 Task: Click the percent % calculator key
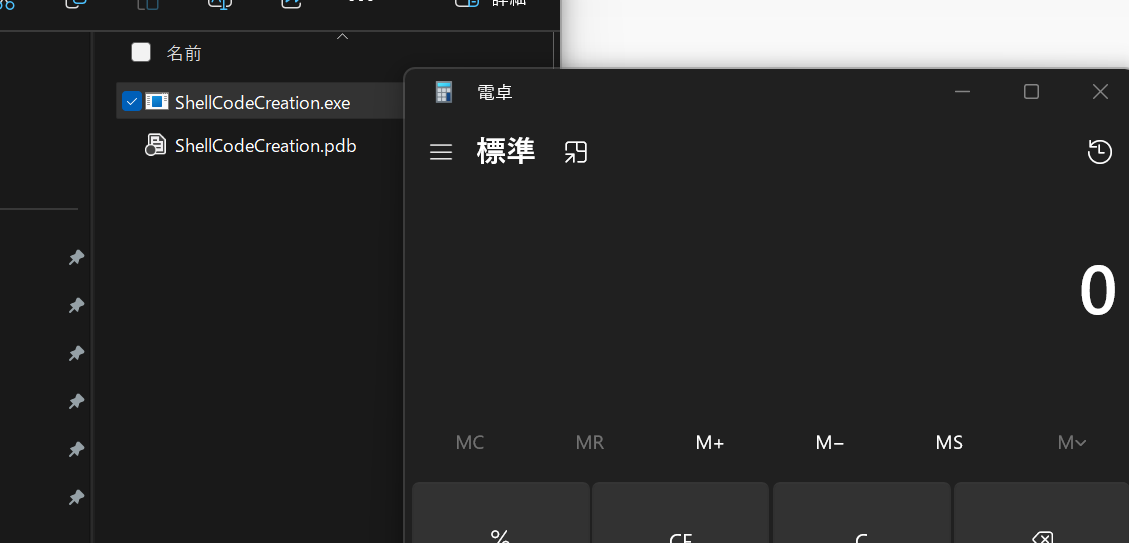click(x=500, y=513)
